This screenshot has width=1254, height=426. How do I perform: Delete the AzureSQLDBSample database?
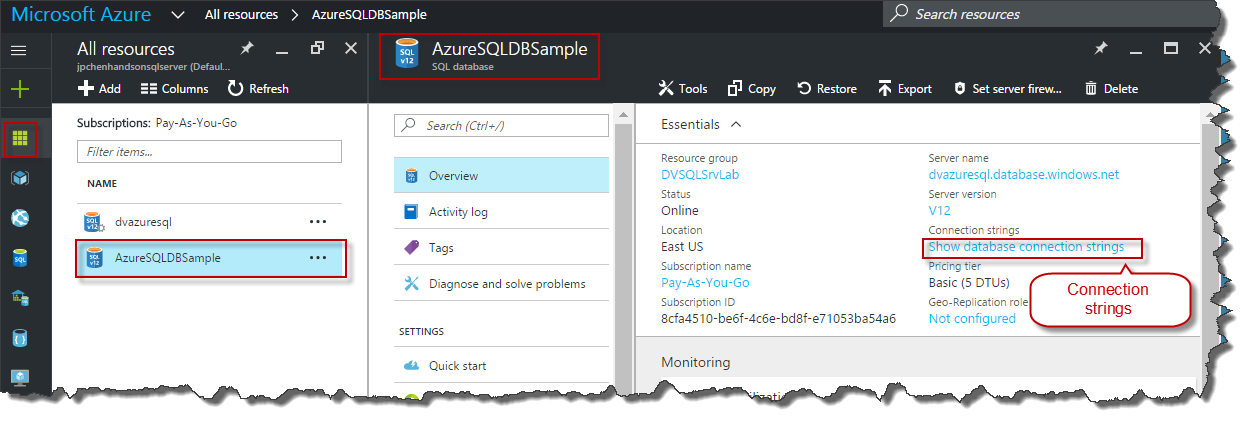1111,88
